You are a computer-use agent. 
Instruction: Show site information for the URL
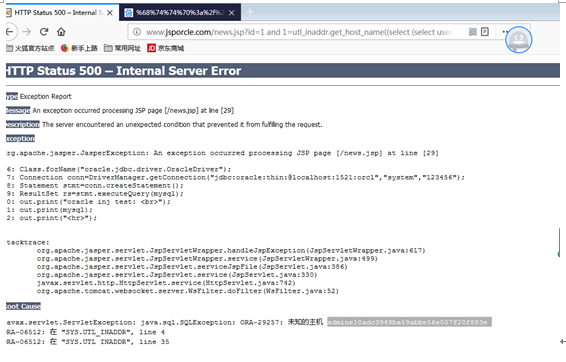pos(137,32)
